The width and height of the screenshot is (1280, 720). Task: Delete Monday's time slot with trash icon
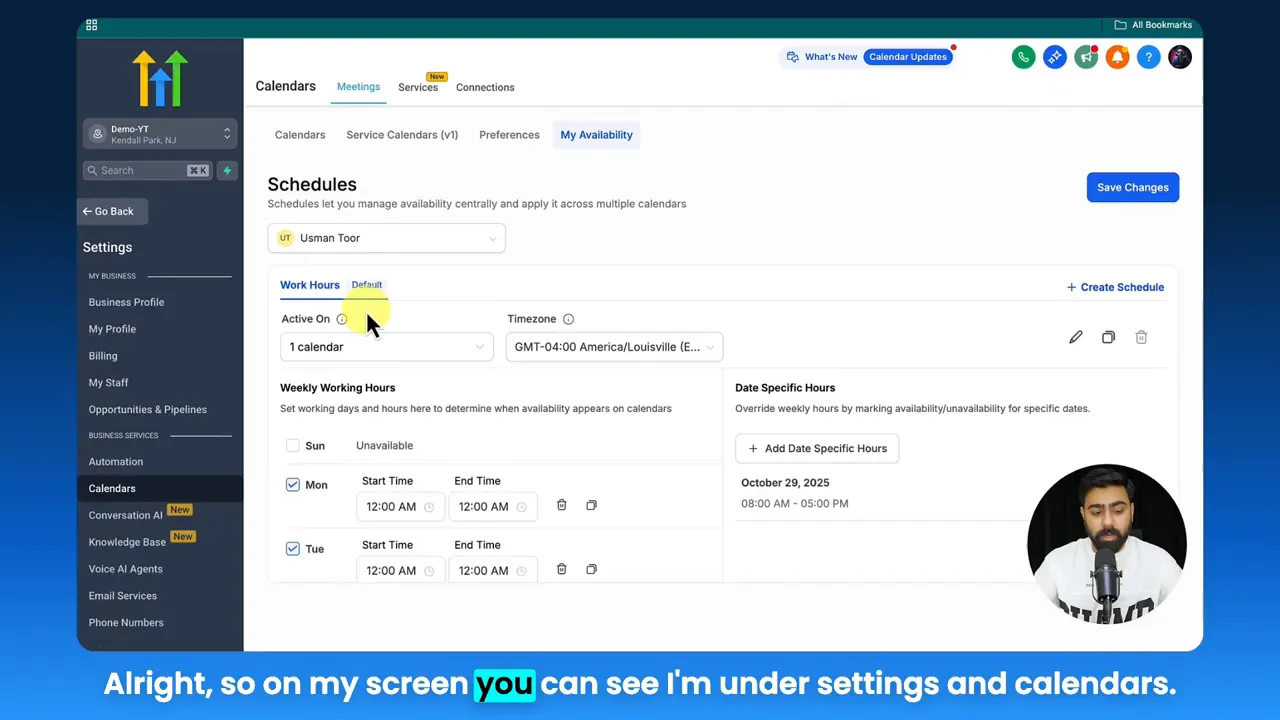coord(561,505)
